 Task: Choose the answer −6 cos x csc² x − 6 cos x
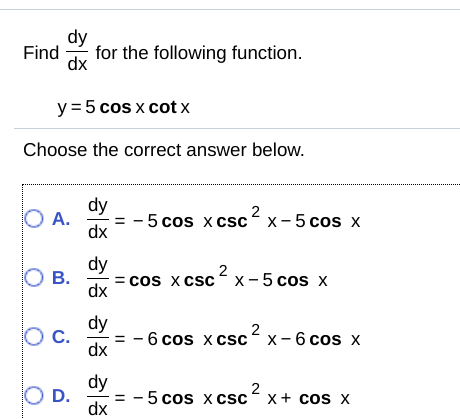coord(237,337)
